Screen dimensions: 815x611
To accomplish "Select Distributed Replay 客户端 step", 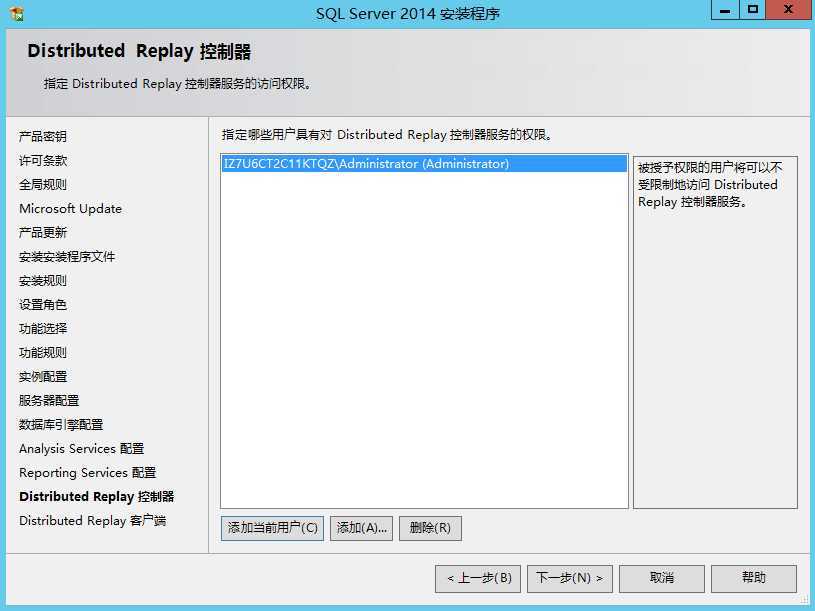I will tap(93, 521).
